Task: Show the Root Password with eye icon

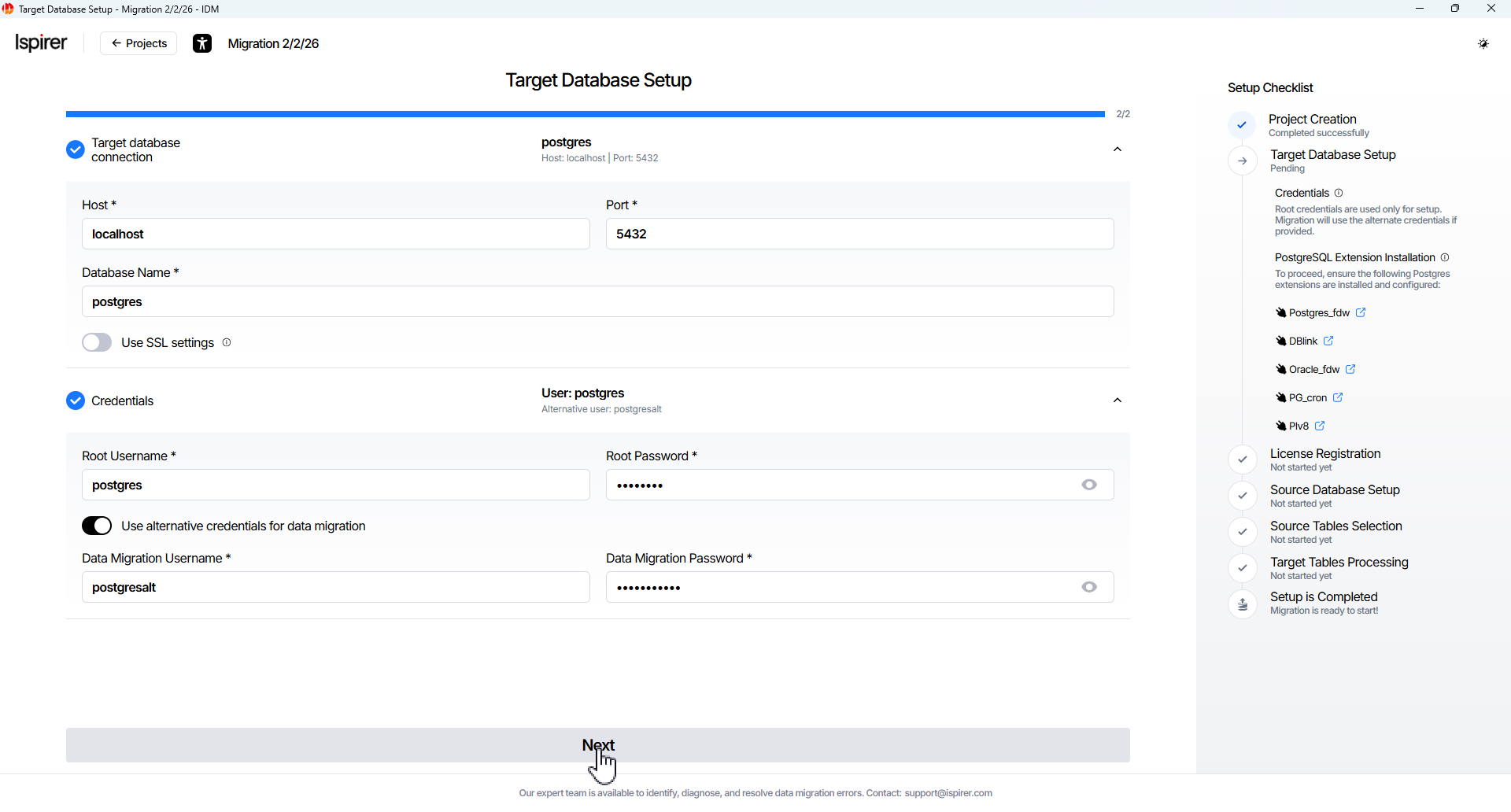Action: [x=1089, y=485]
